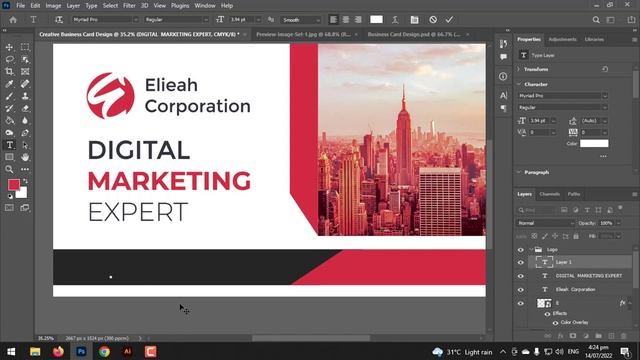The width and height of the screenshot is (640, 360).
Task: Click Color swatch in Character properties
Action: point(594,143)
